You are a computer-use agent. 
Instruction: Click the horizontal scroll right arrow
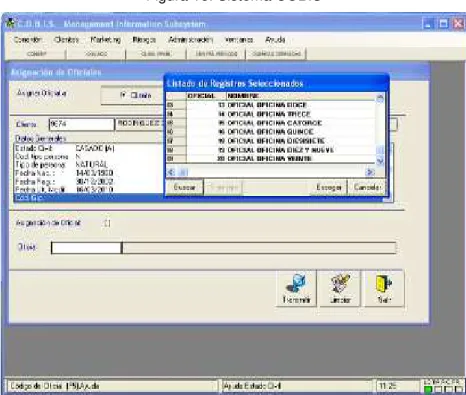[370, 172]
